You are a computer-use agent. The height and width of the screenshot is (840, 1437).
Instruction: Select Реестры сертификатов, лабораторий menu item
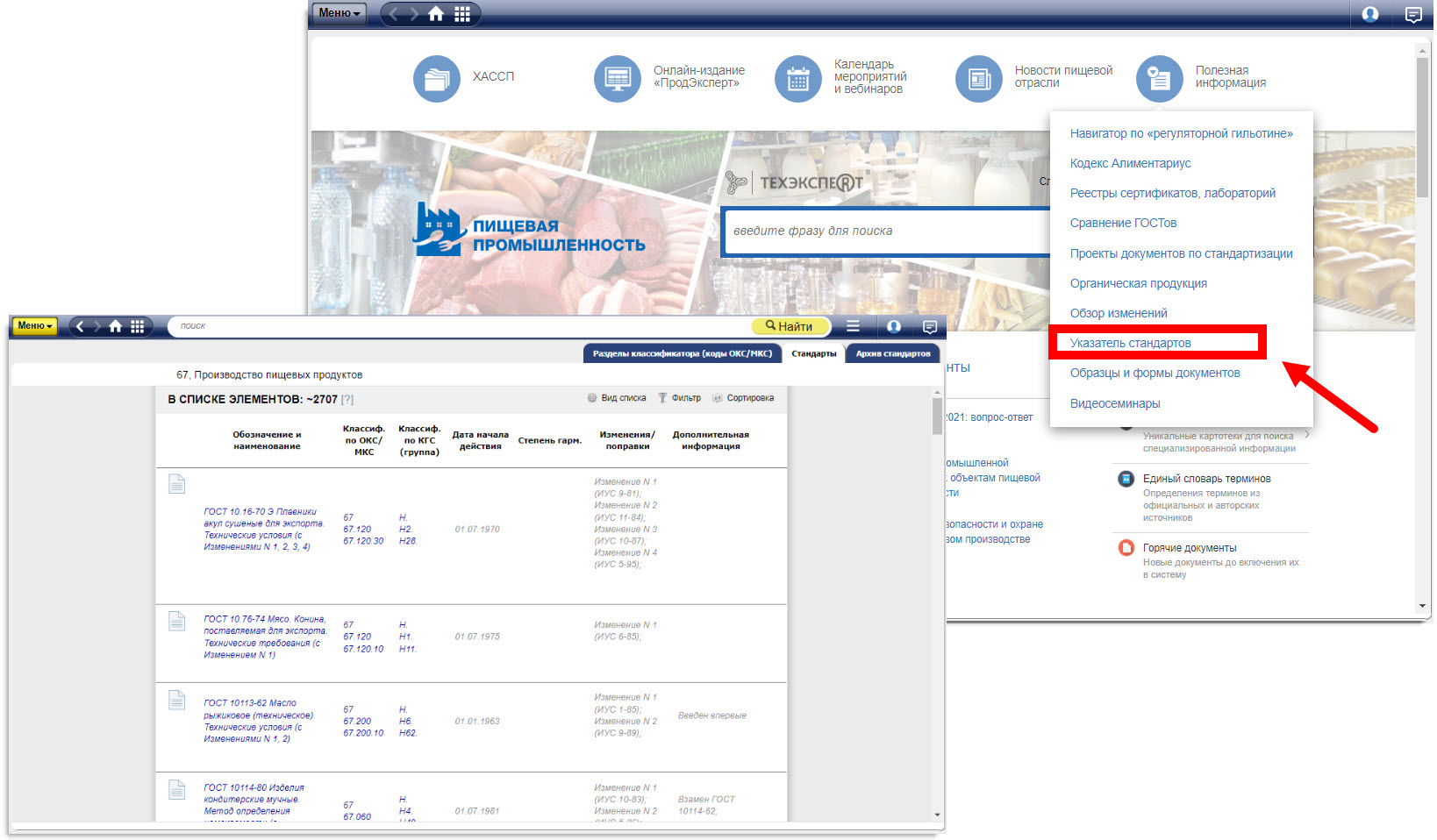(1172, 193)
